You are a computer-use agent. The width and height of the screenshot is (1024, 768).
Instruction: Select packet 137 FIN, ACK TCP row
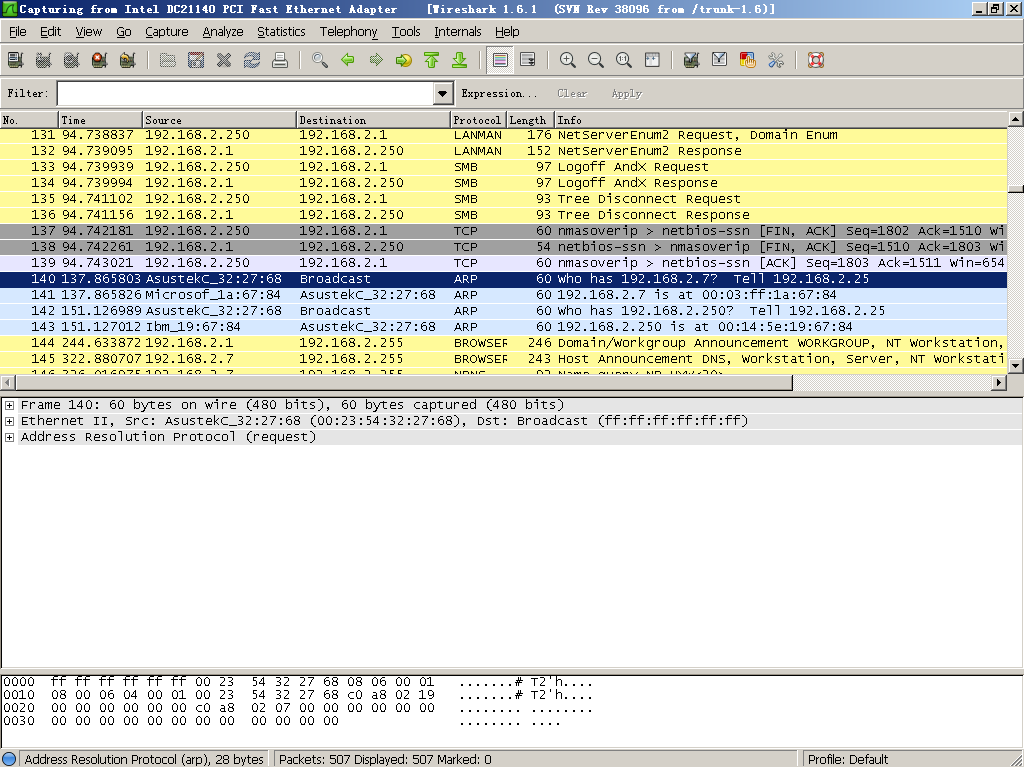click(504, 231)
